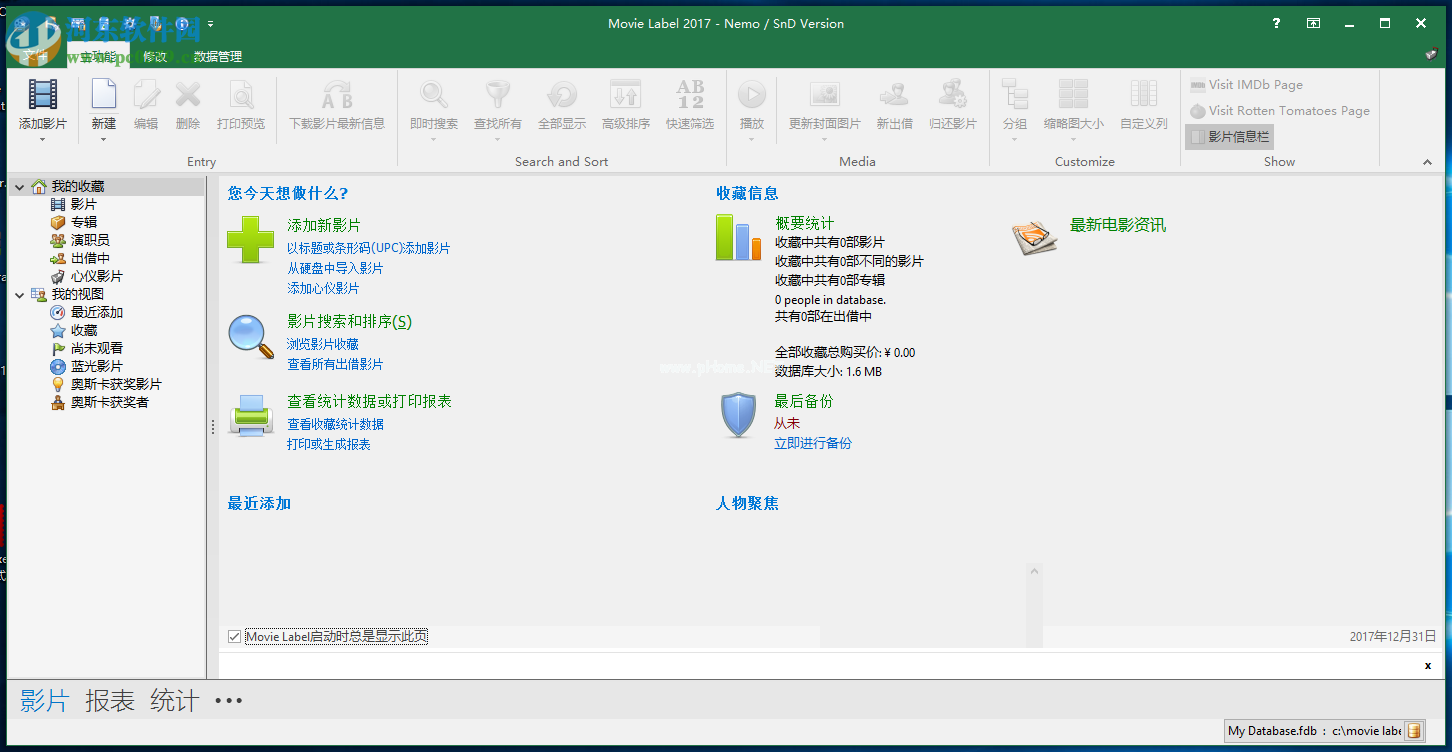The image size is (1452, 752).
Task: Click the 查看收藏统计数据 link
Action: tap(335, 424)
